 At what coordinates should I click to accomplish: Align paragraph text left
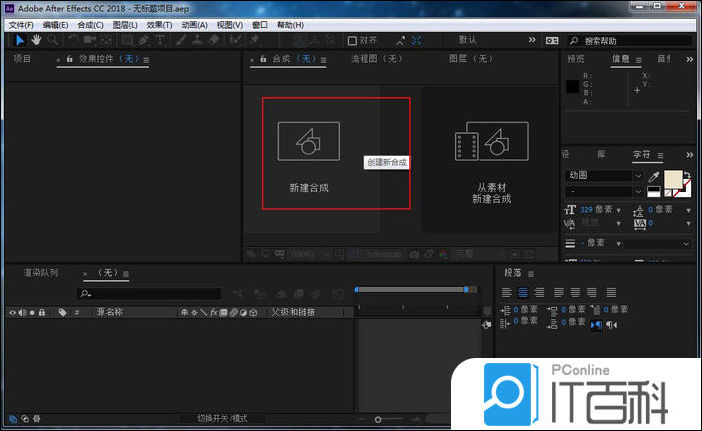click(x=507, y=293)
